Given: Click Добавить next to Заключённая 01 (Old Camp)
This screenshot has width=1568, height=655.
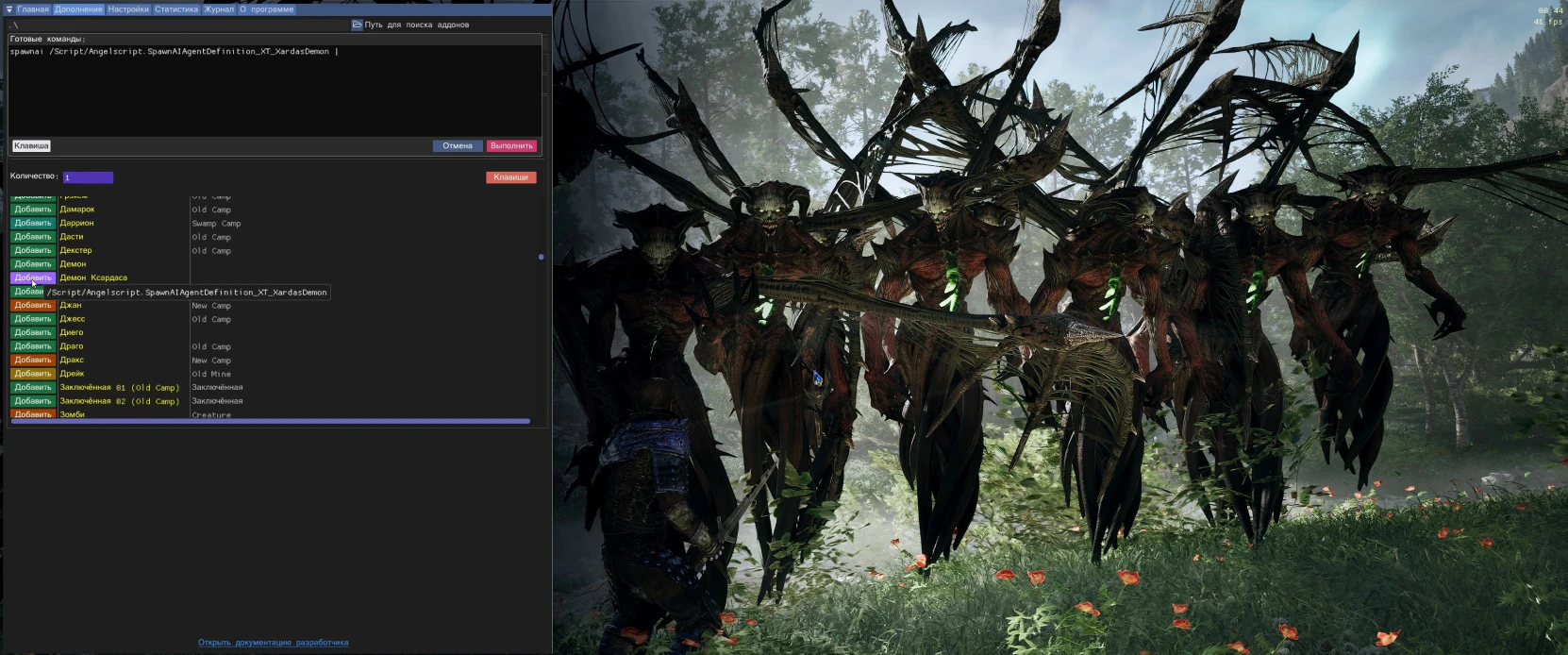Looking at the screenshot, I should 33,387.
